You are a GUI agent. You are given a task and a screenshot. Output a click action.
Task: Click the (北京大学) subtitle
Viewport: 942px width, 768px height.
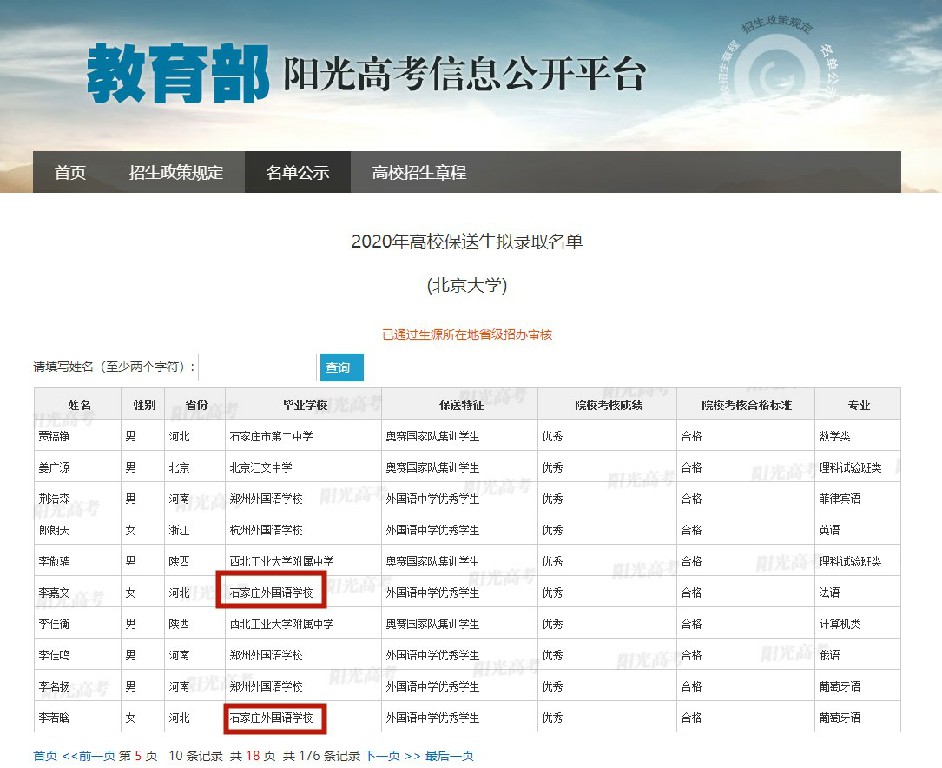point(467,285)
